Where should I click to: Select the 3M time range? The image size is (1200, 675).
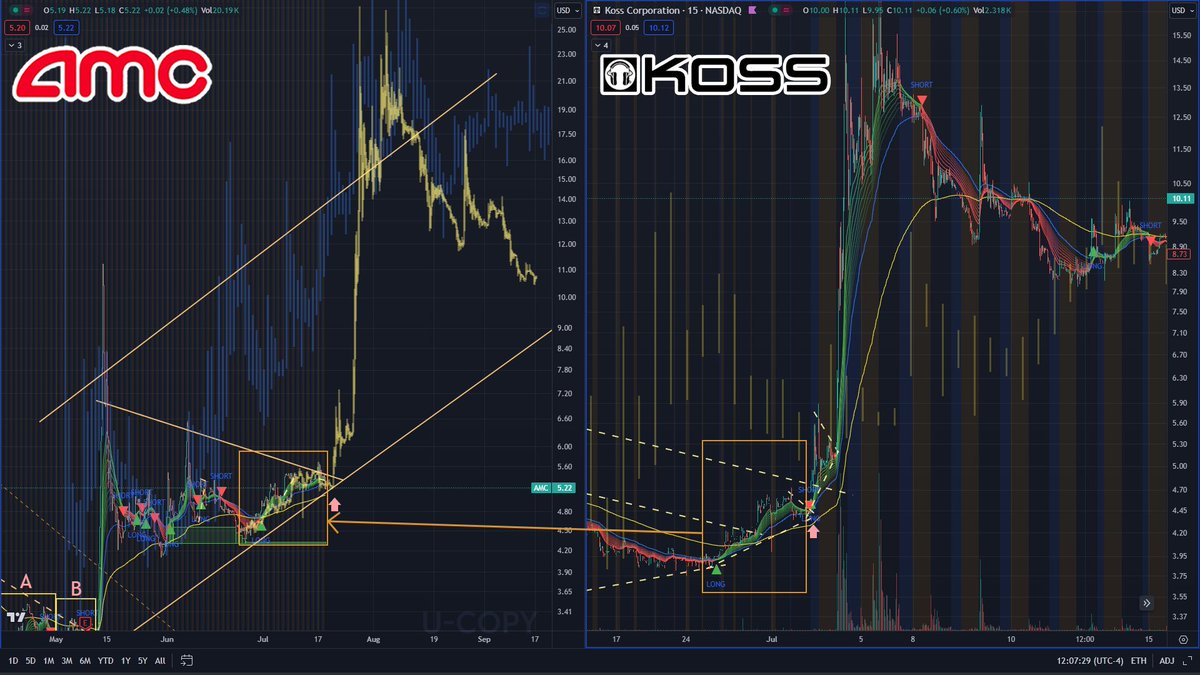click(65, 661)
